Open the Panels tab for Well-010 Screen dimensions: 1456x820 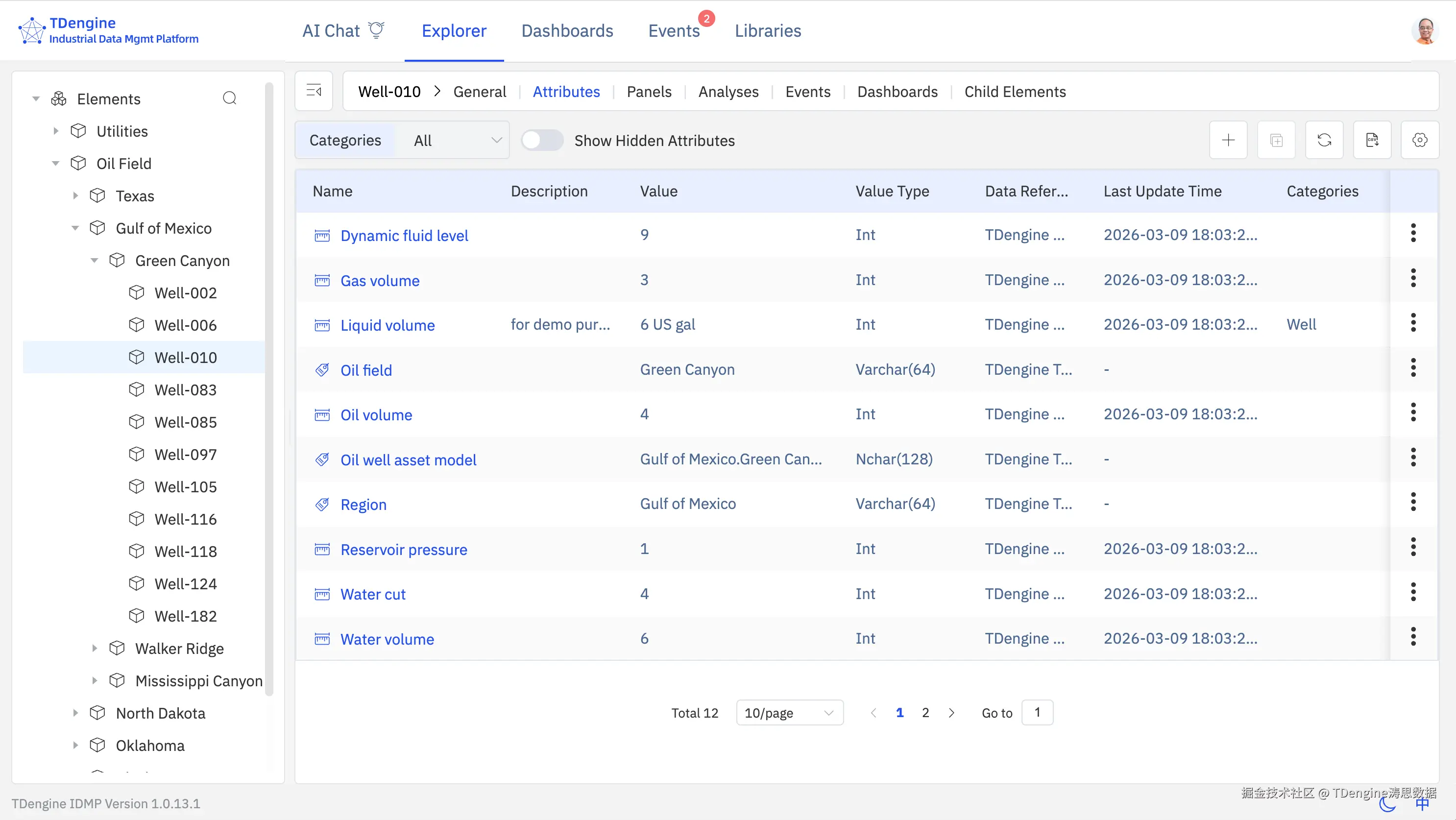coord(649,92)
